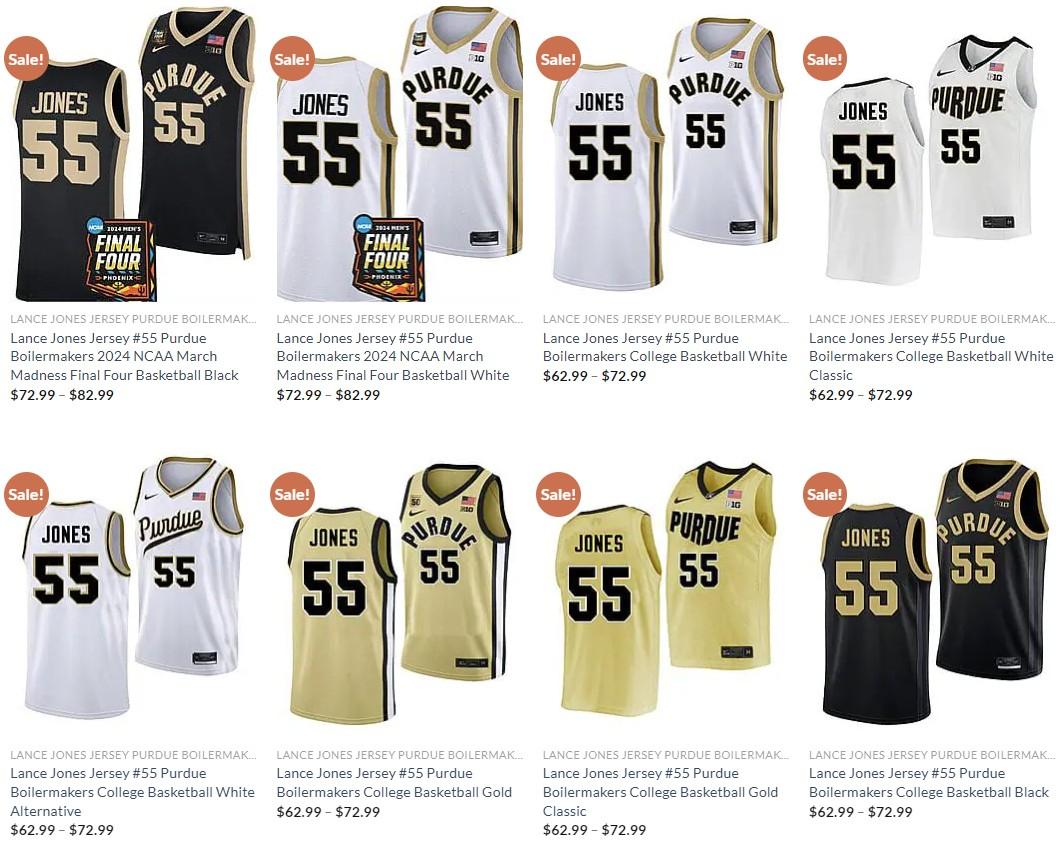Open the College Basketball Gold jersey image
The image size is (1061, 845).
tap(399, 590)
